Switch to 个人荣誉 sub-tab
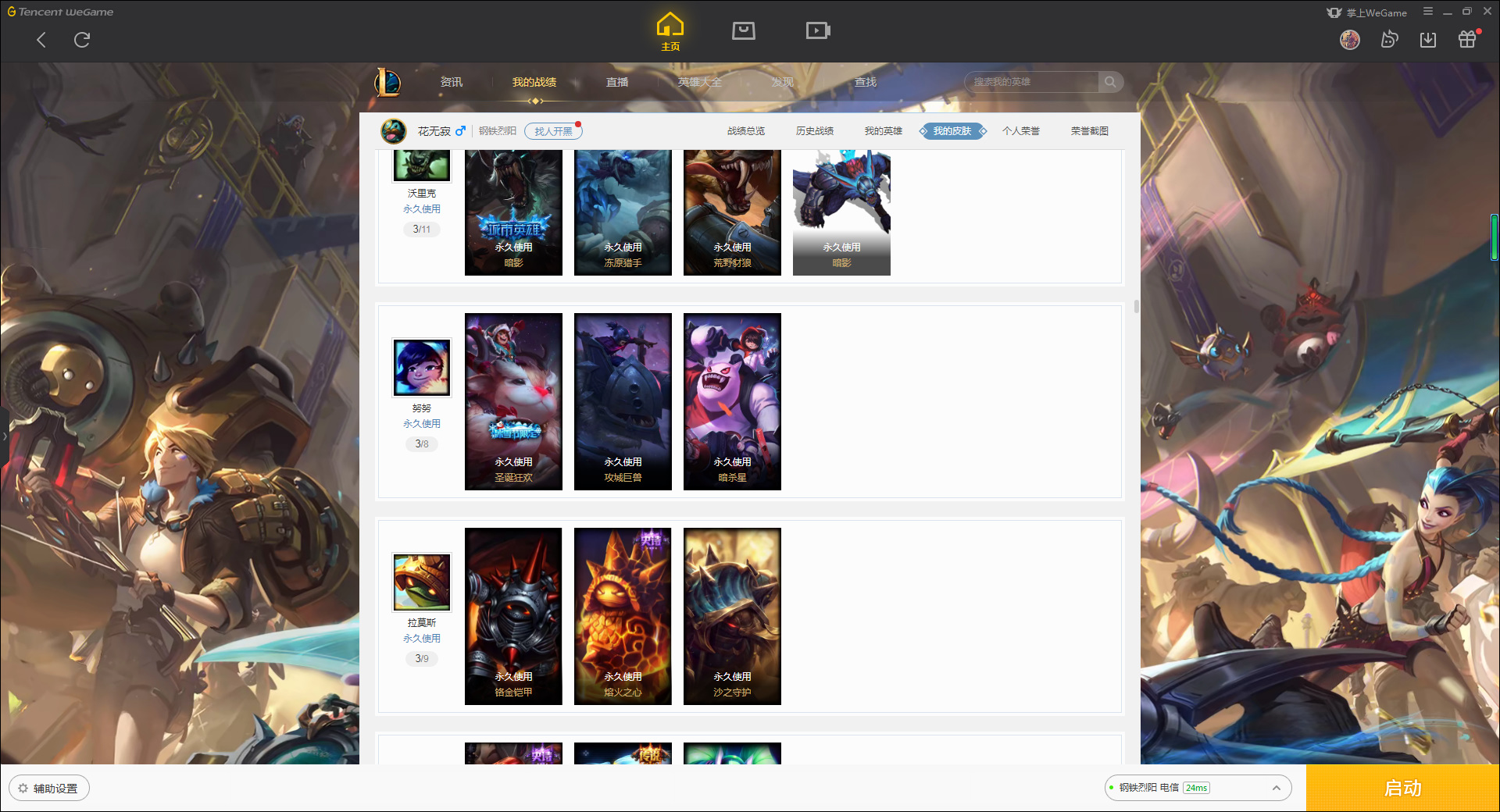Screen dimensions: 1500x812 click(1021, 131)
